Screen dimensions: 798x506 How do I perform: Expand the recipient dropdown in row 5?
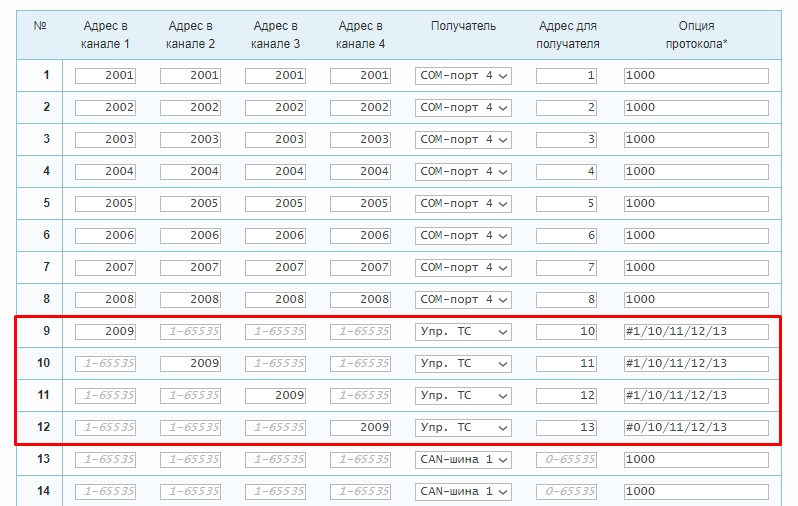(x=463, y=204)
